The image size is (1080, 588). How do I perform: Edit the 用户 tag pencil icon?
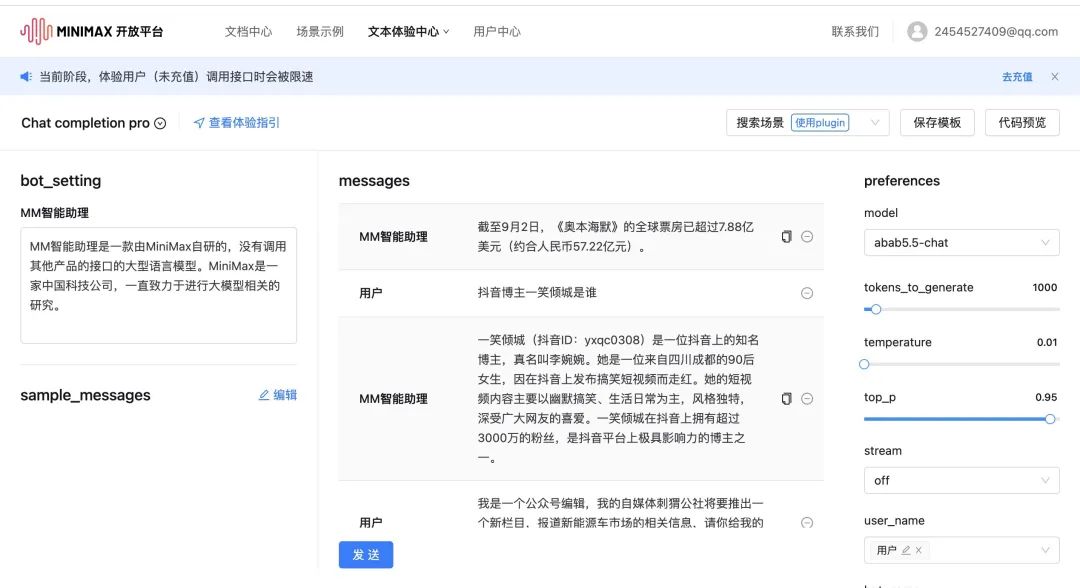905,550
